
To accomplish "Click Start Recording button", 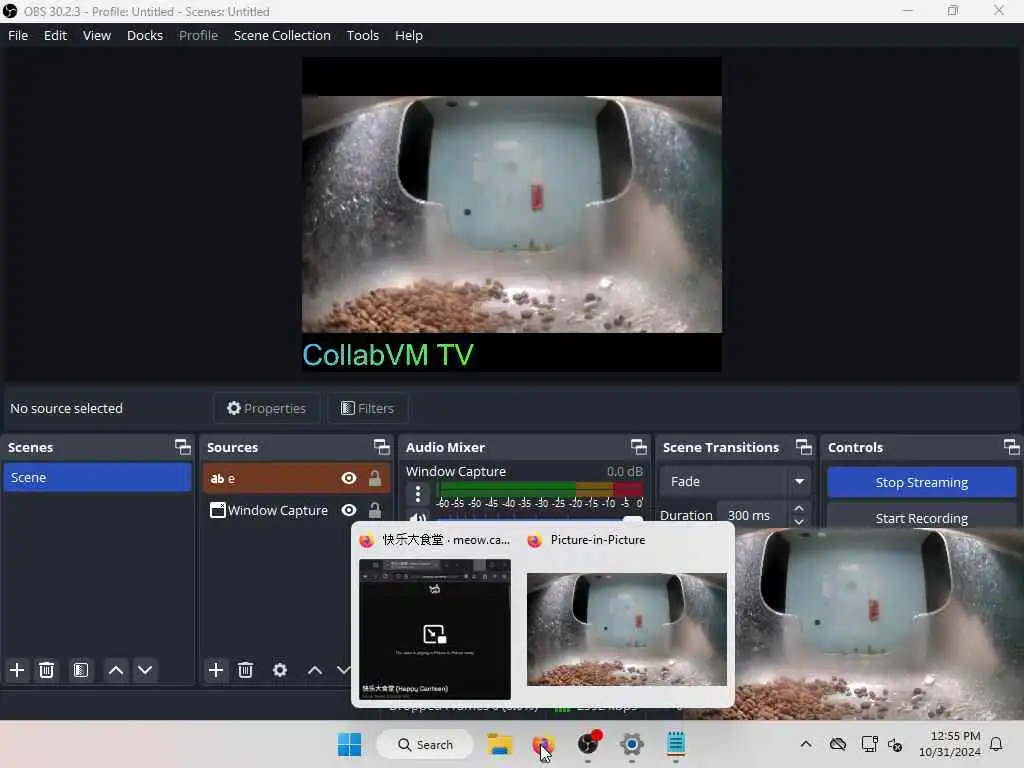I will [921, 518].
